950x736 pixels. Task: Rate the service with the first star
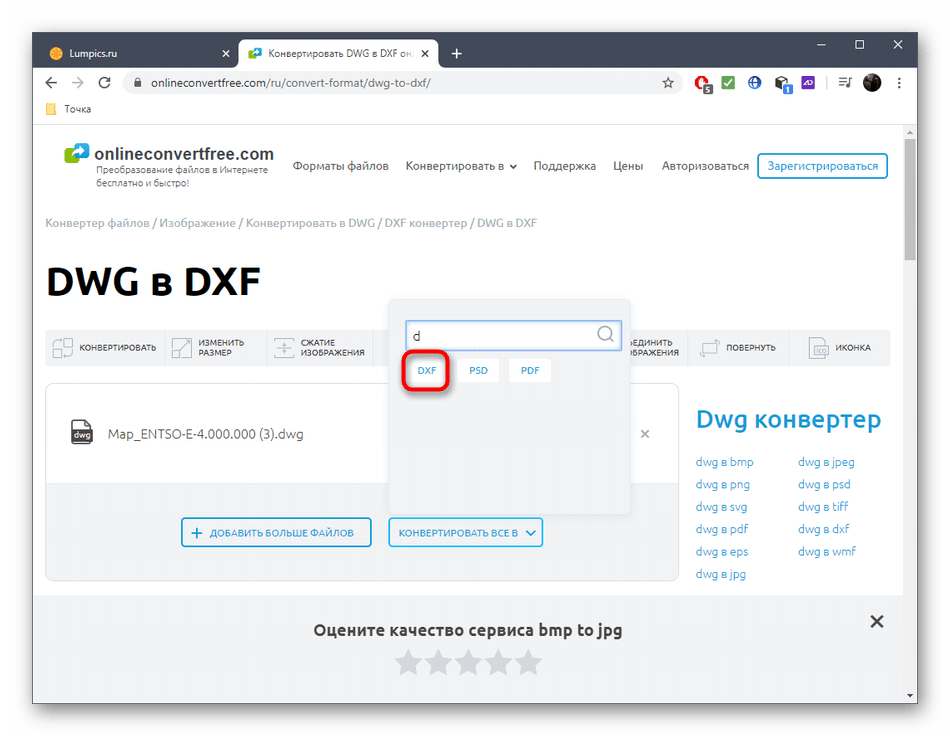408,662
